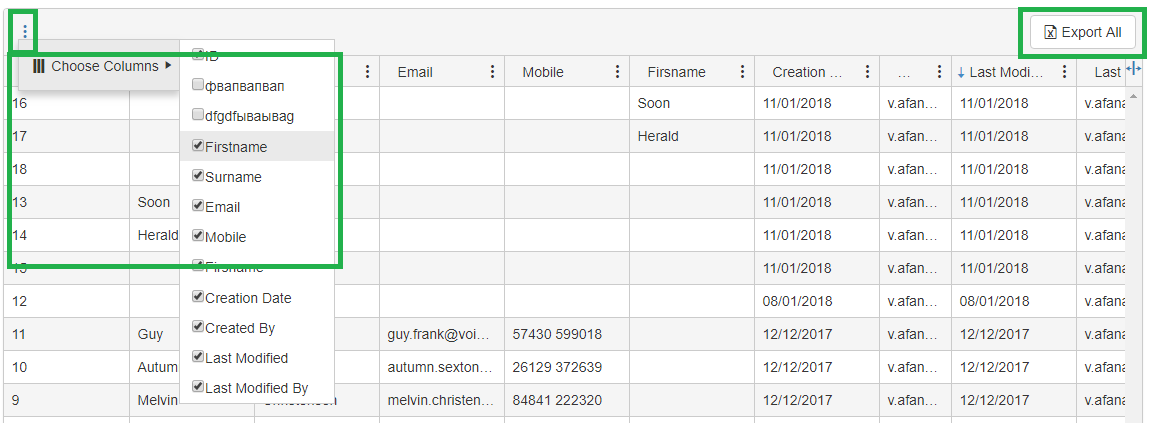
Task: Uncheck the Surname column checkbox
Action: pyautogui.click(x=198, y=177)
